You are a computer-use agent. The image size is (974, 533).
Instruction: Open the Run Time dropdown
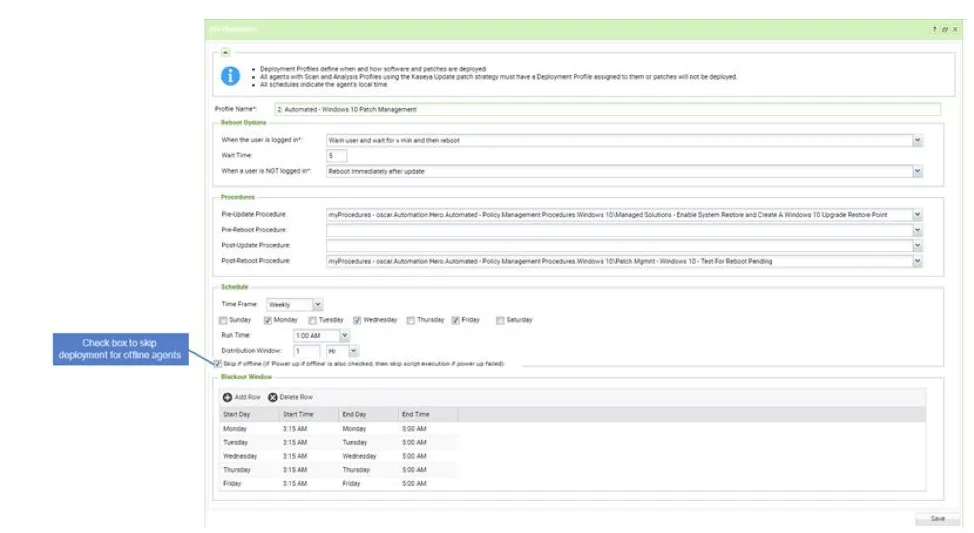(x=345, y=336)
